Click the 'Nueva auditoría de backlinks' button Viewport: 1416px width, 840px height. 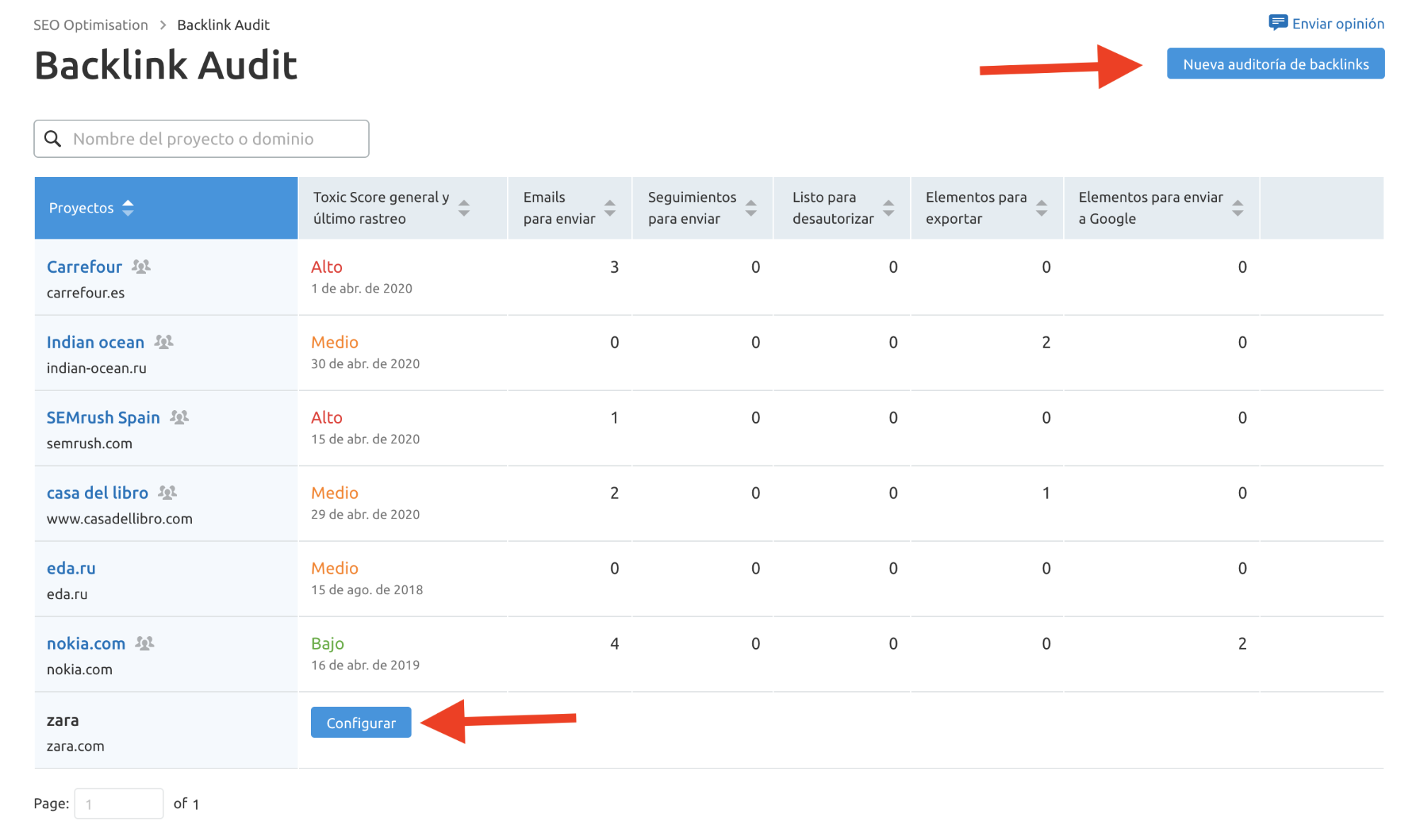tap(1276, 63)
